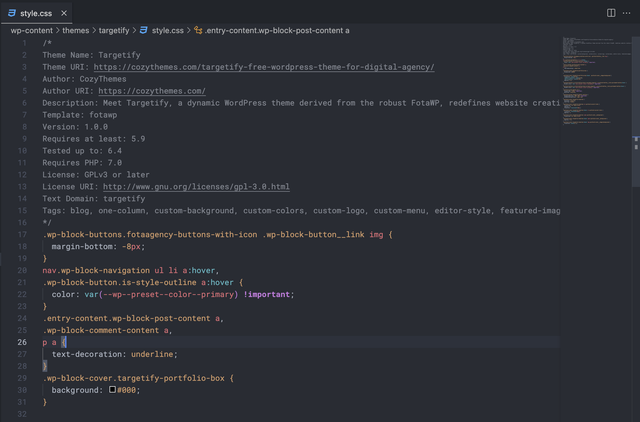
Task: Select the style.css editor tab
Action: pyautogui.click(x=36, y=13)
